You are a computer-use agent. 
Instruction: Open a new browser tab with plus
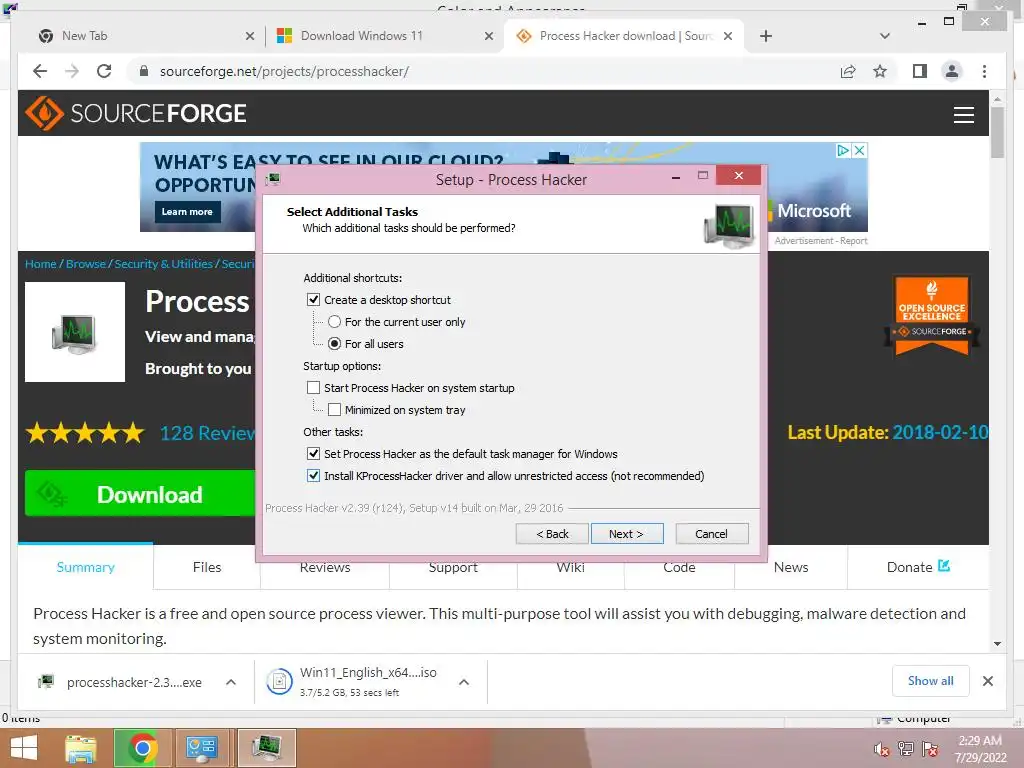[x=765, y=36]
